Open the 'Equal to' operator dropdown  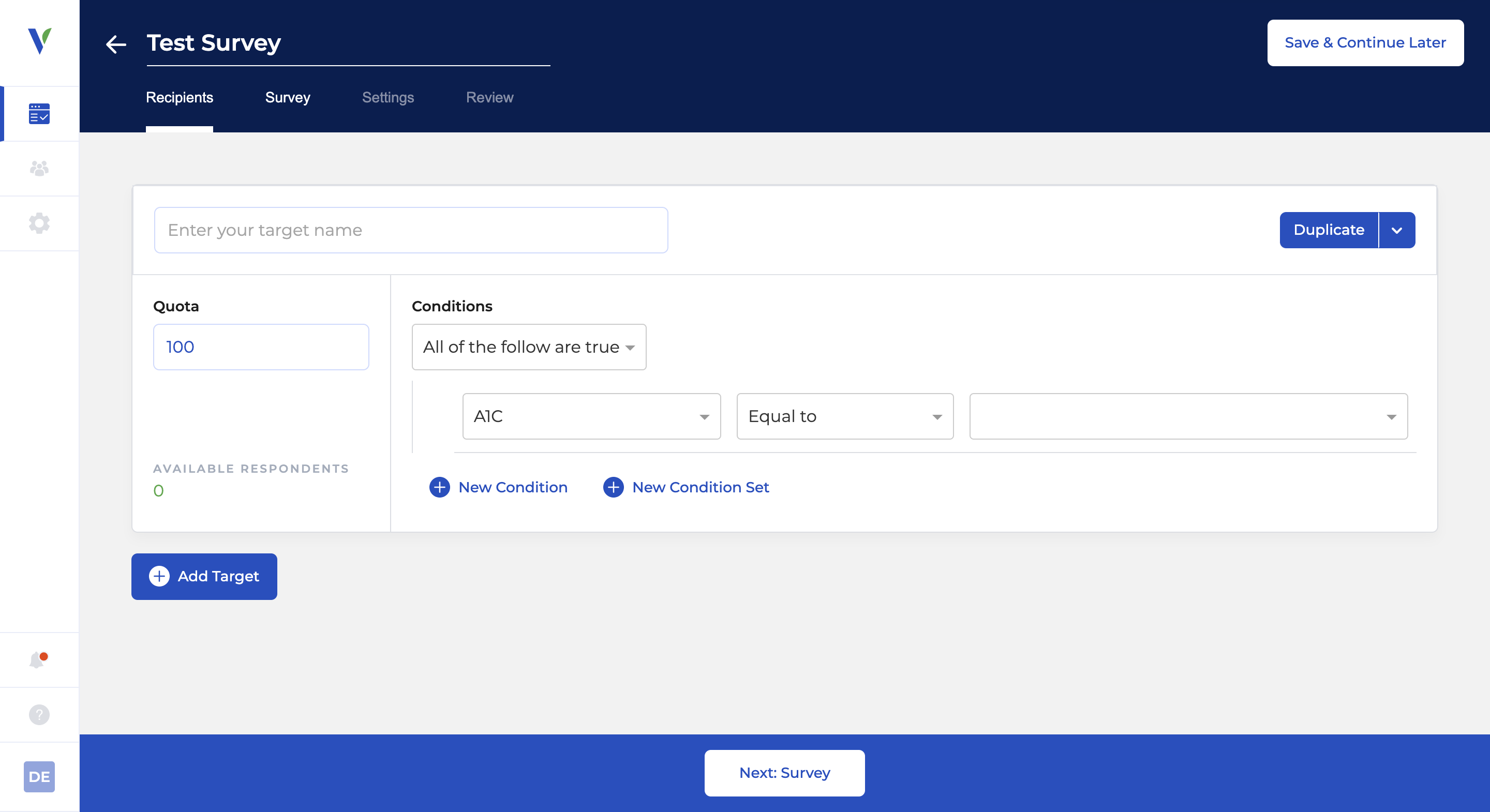(x=844, y=416)
